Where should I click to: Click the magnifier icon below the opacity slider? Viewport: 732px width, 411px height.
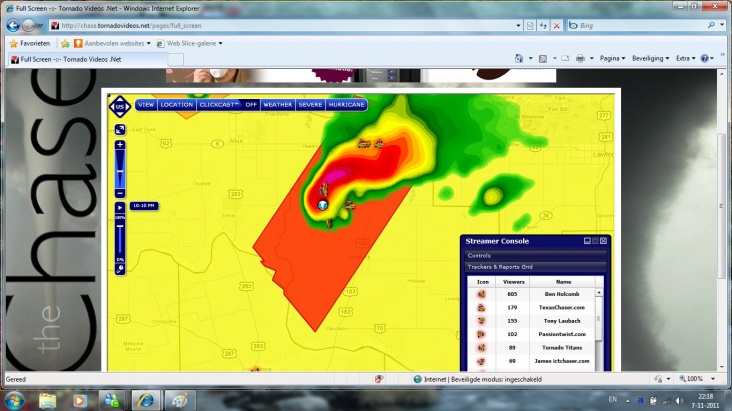click(120, 269)
